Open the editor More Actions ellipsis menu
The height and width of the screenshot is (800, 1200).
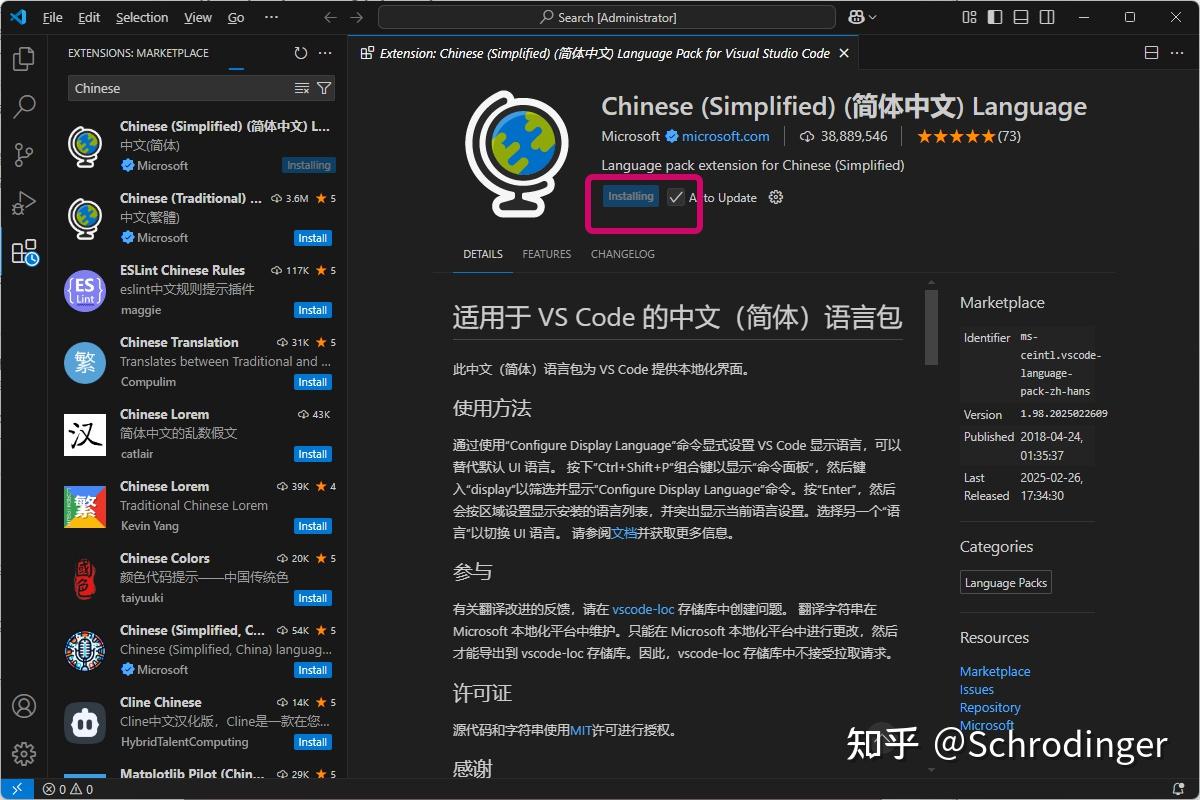pyautogui.click(x=1177, y=52)
